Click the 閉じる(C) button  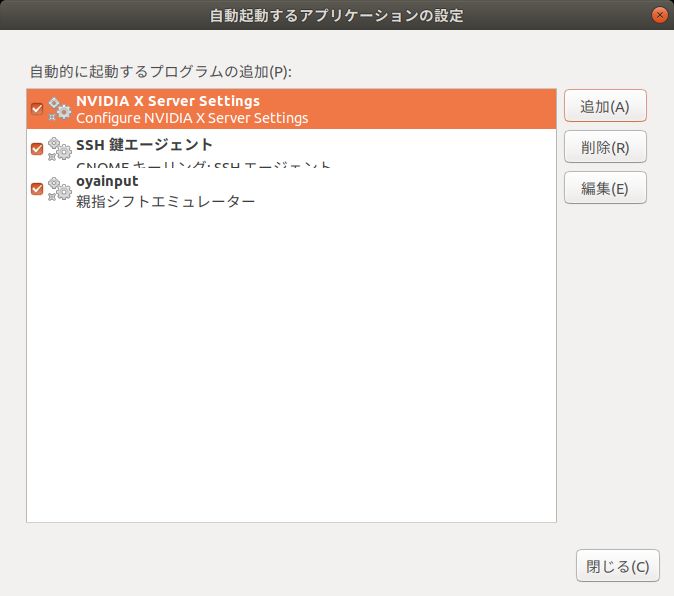coord(618,566)
